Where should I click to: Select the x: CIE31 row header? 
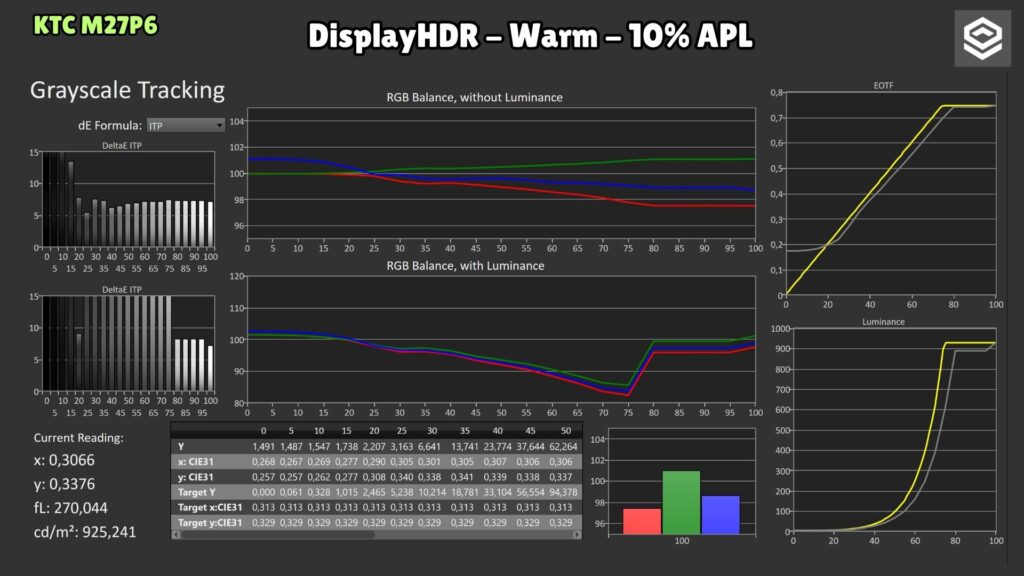tap(195, 462)
